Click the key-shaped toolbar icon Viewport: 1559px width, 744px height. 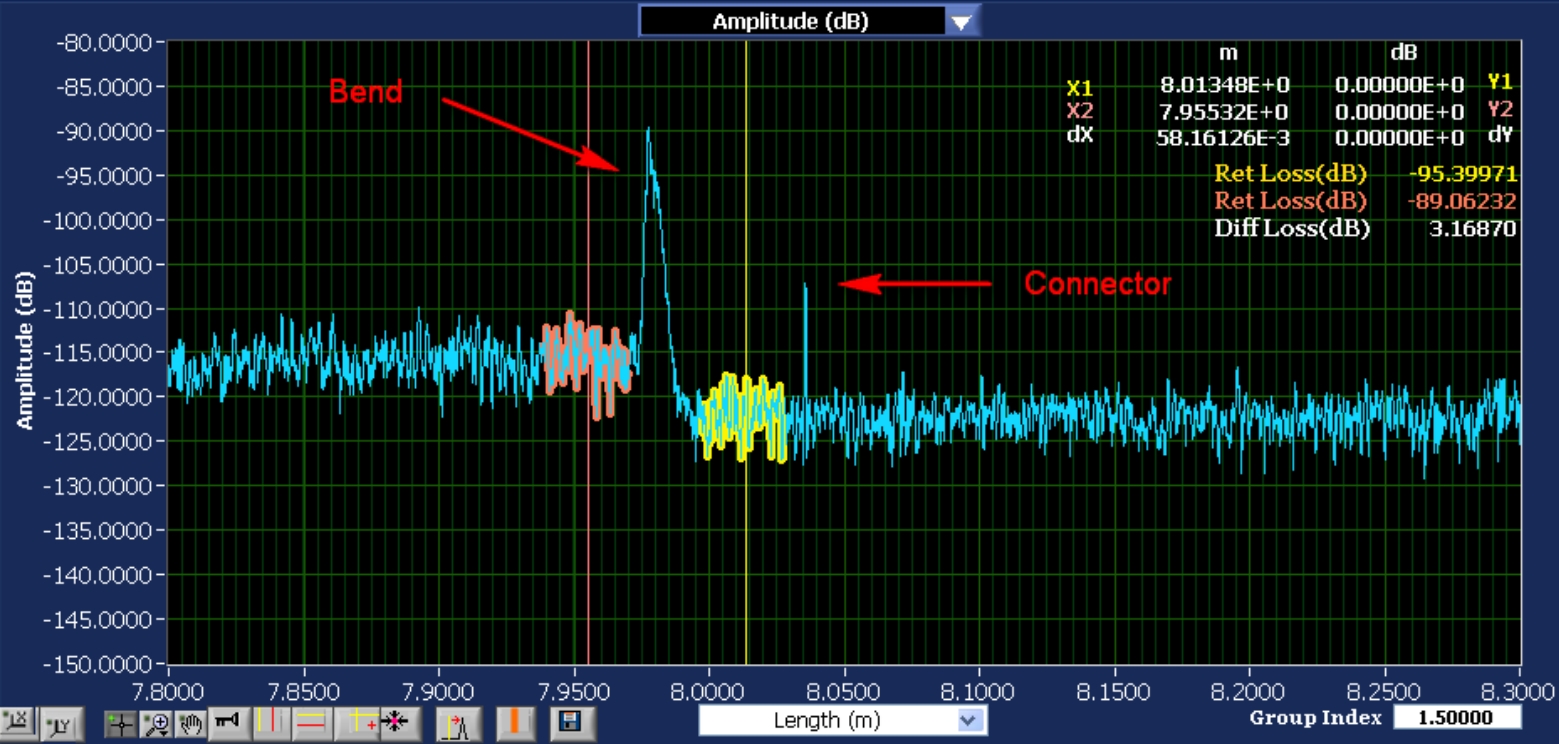coord(228,723)
